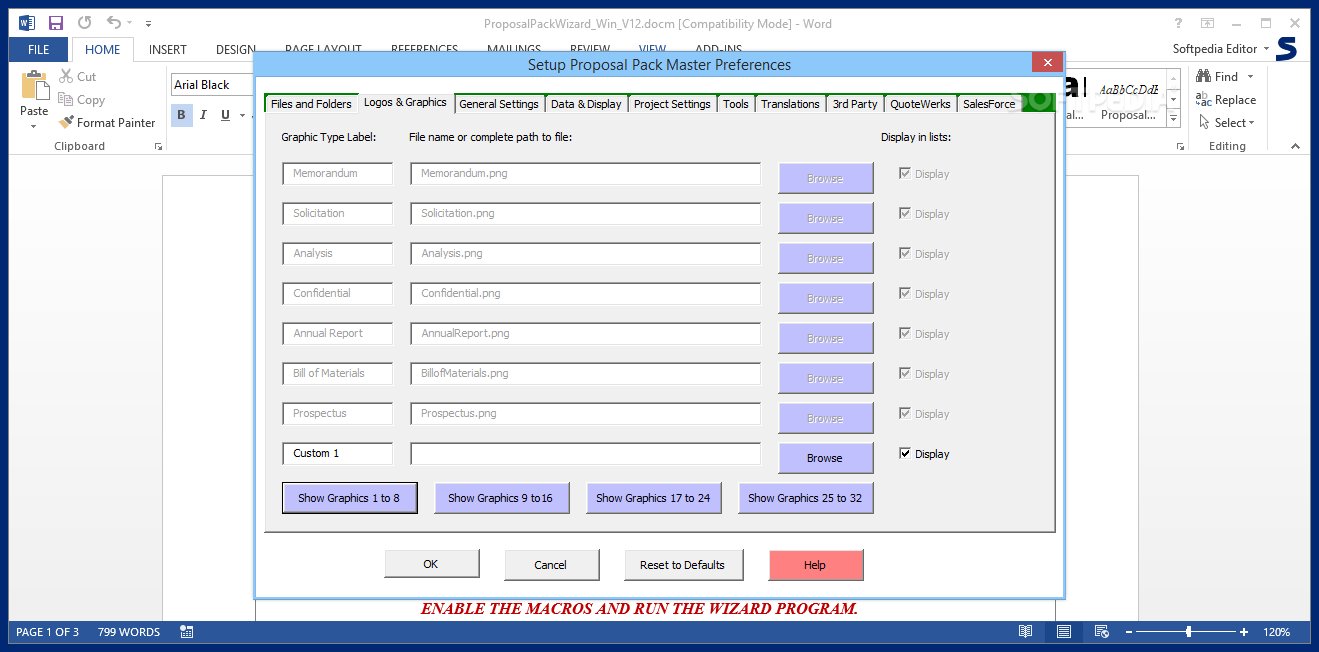Open Word Help question mark icon
The width and height of the screenshot is (1319, 652).
tap(1179, 23)
